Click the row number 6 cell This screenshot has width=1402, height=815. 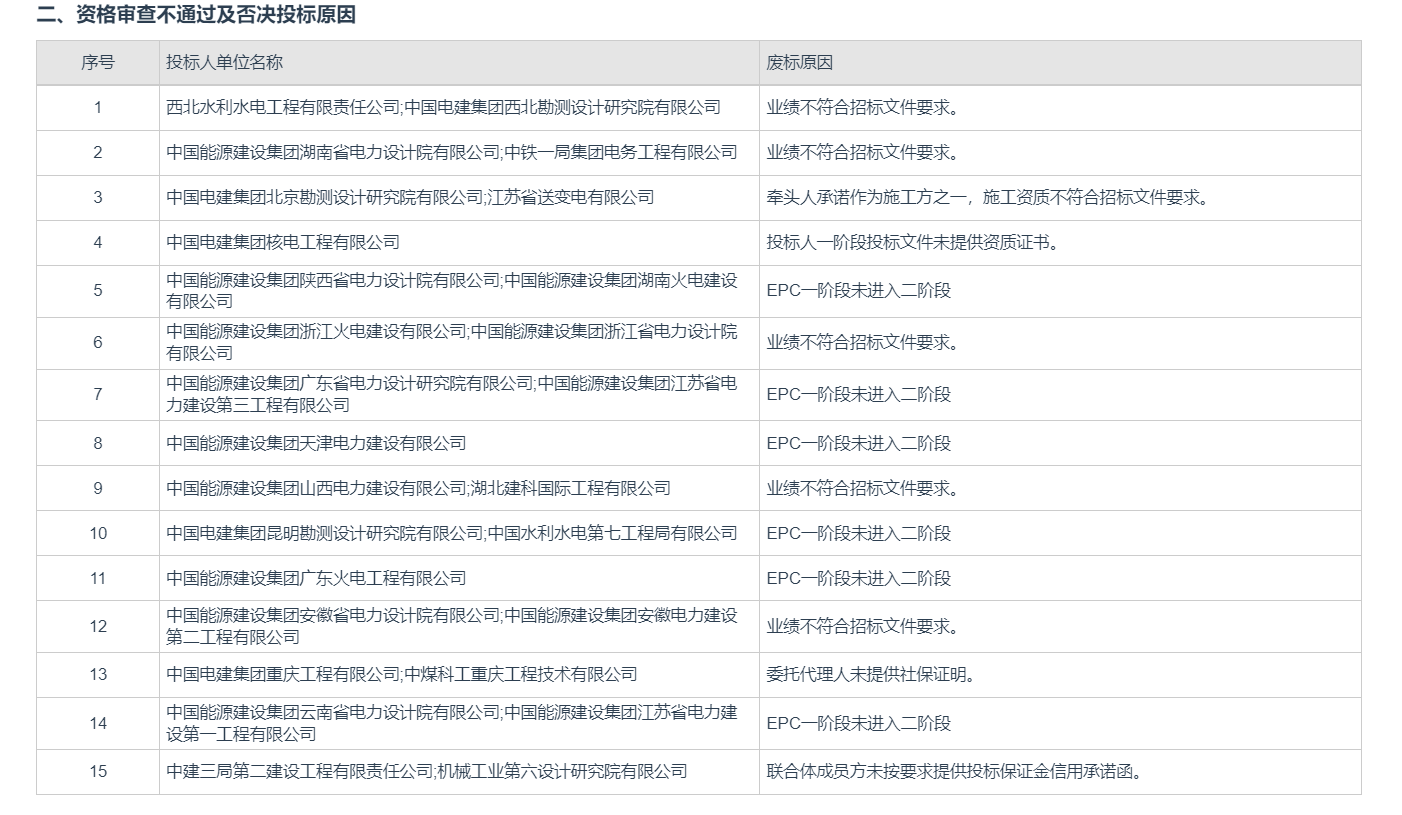pyautogui.click(x=98, y=343)
